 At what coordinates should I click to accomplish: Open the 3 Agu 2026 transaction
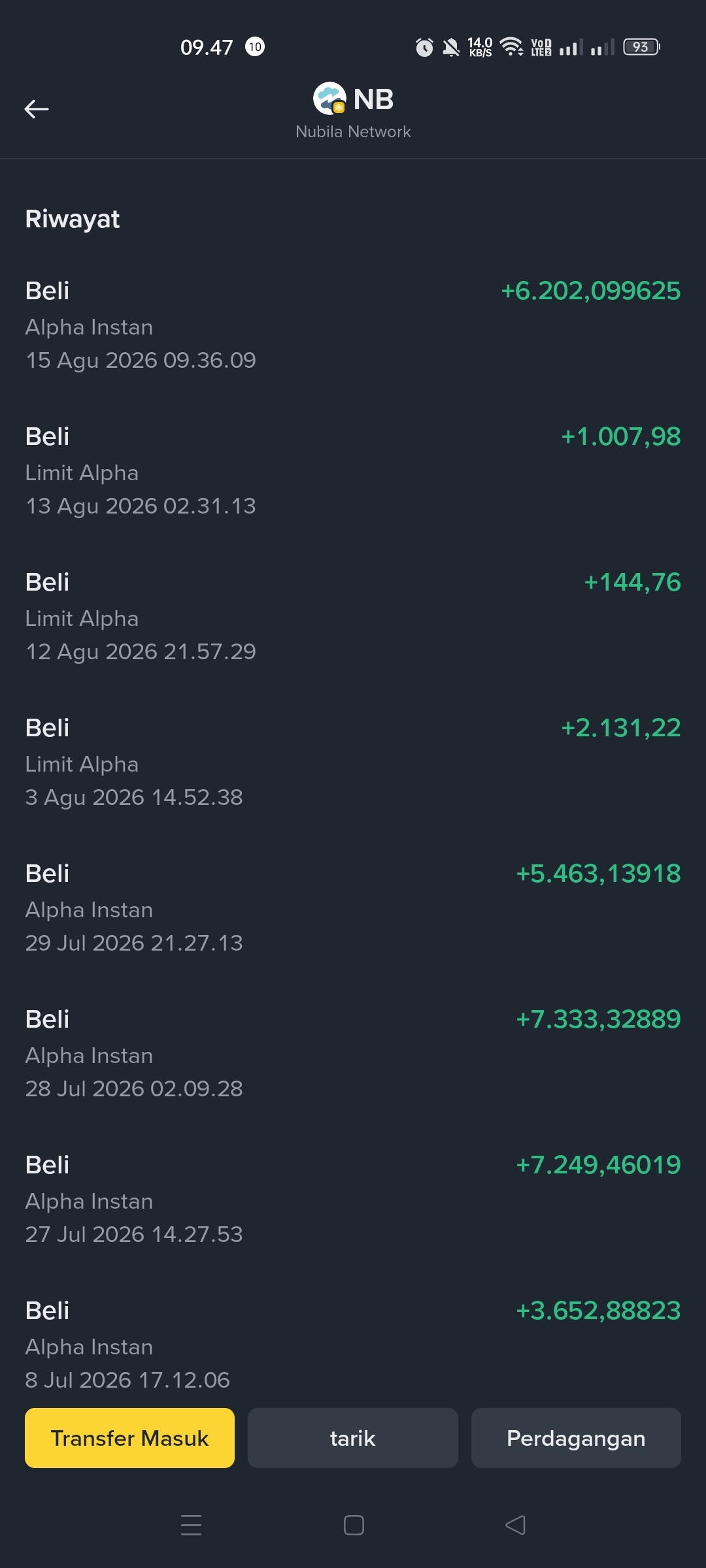pyautogui.click(x=353, y=762)
